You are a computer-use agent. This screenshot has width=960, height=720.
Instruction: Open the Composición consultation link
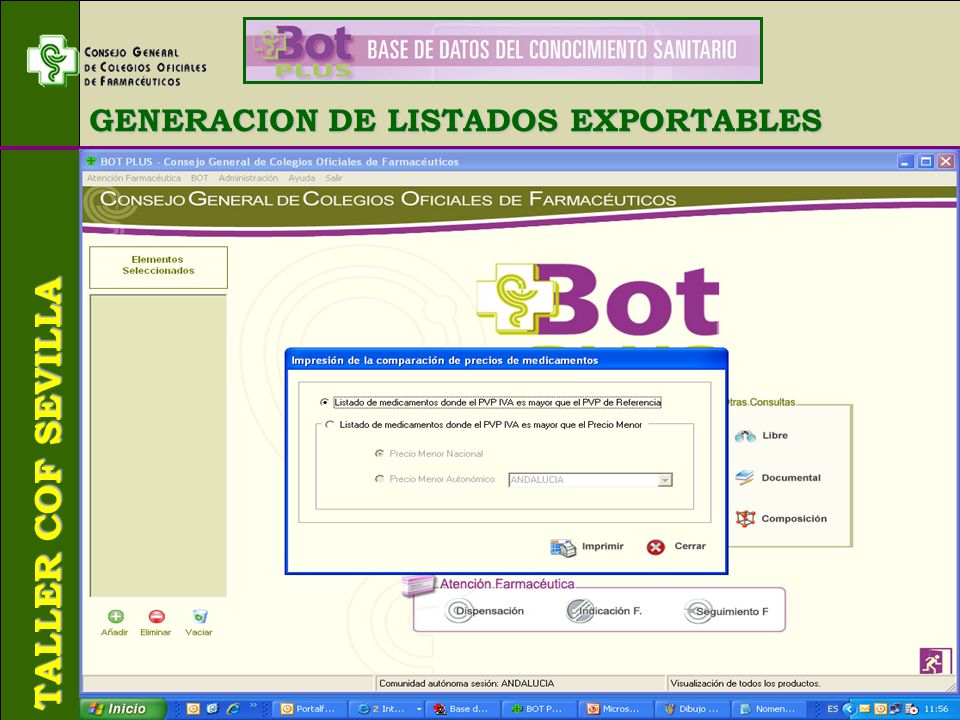click(x=794, y=519)
